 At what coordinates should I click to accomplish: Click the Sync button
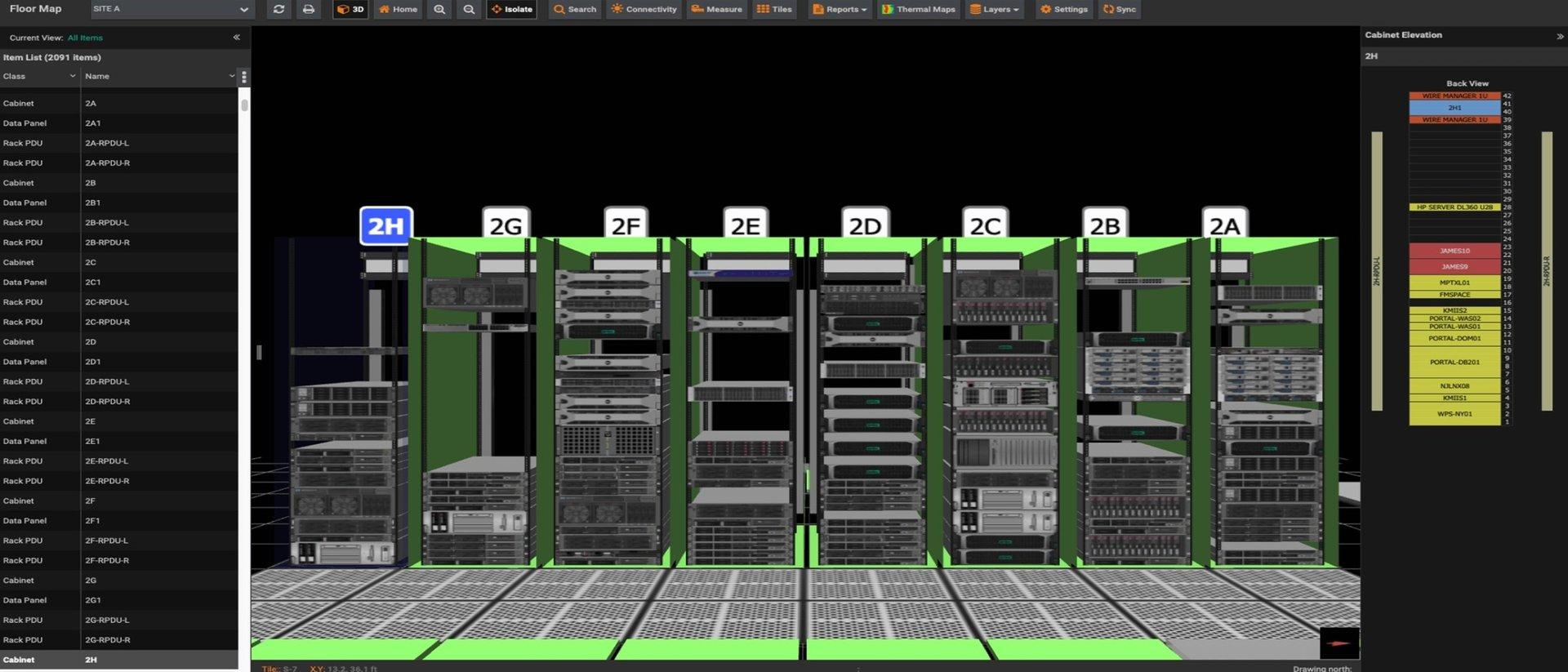point(1119,10)
